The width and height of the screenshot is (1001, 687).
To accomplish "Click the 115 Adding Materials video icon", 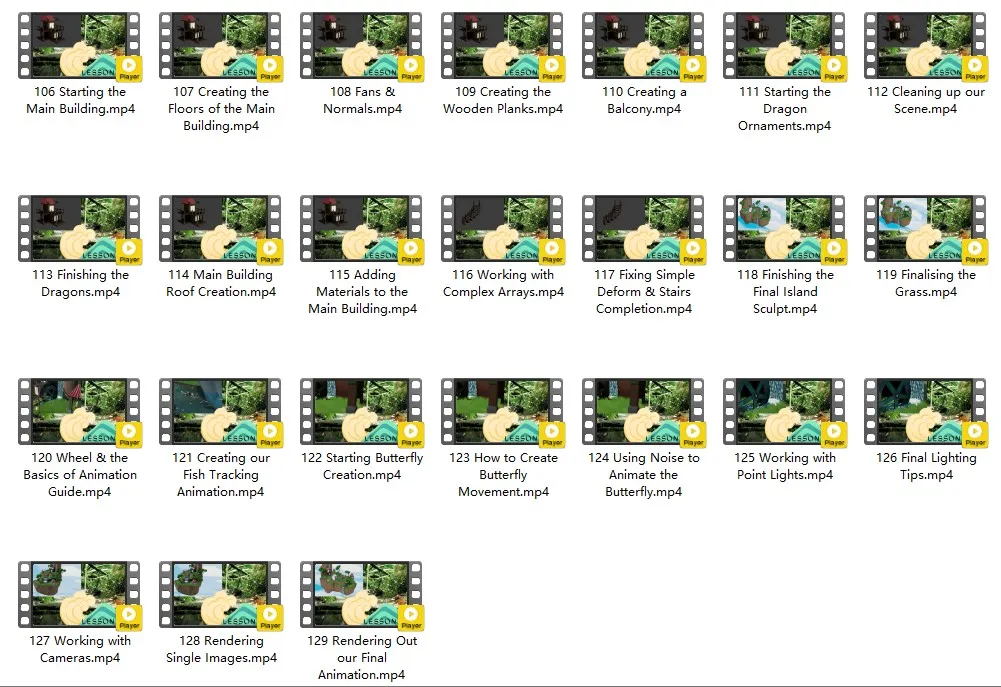I will click(362, 229).
